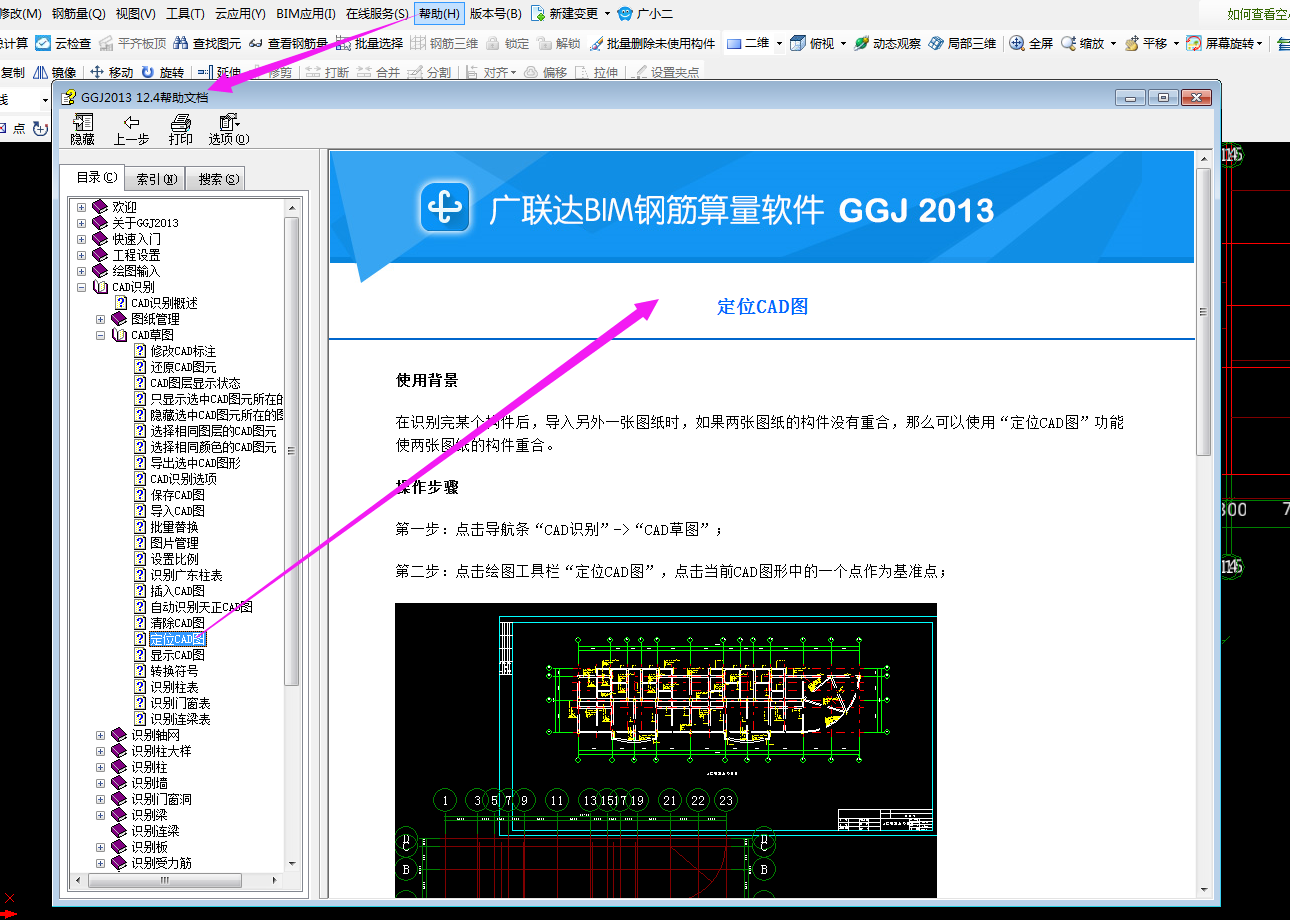
Task: Click the 云检查 toolbar icon
Action: click(43, 43)
